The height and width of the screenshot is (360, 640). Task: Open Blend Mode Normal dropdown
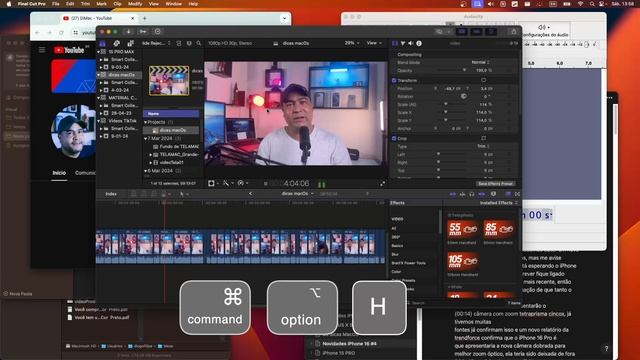point(480,62)
